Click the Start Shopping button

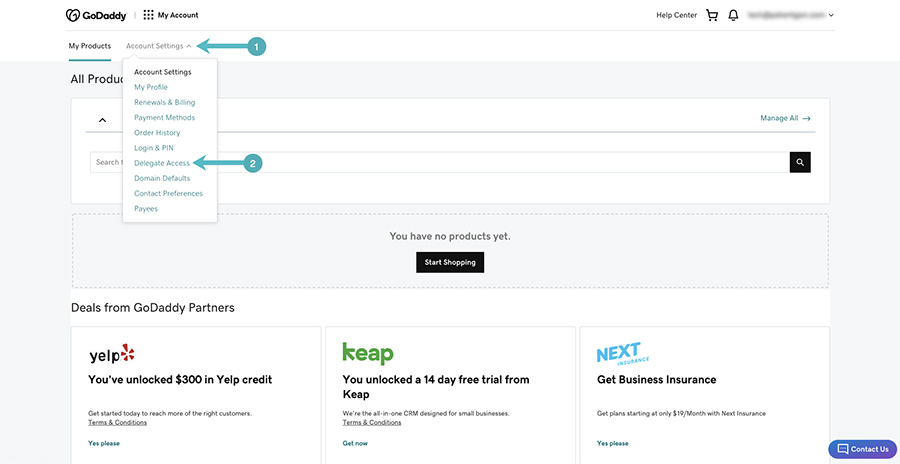coord(450,262)
